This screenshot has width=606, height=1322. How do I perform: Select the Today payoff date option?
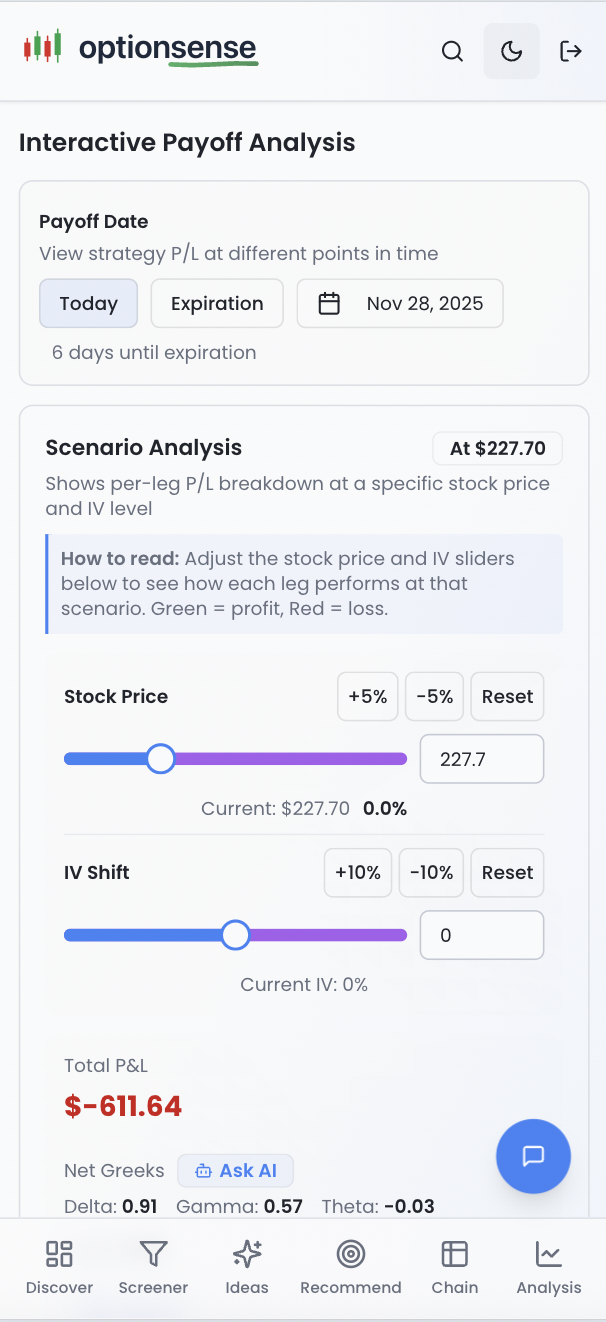tap(88, 304)
